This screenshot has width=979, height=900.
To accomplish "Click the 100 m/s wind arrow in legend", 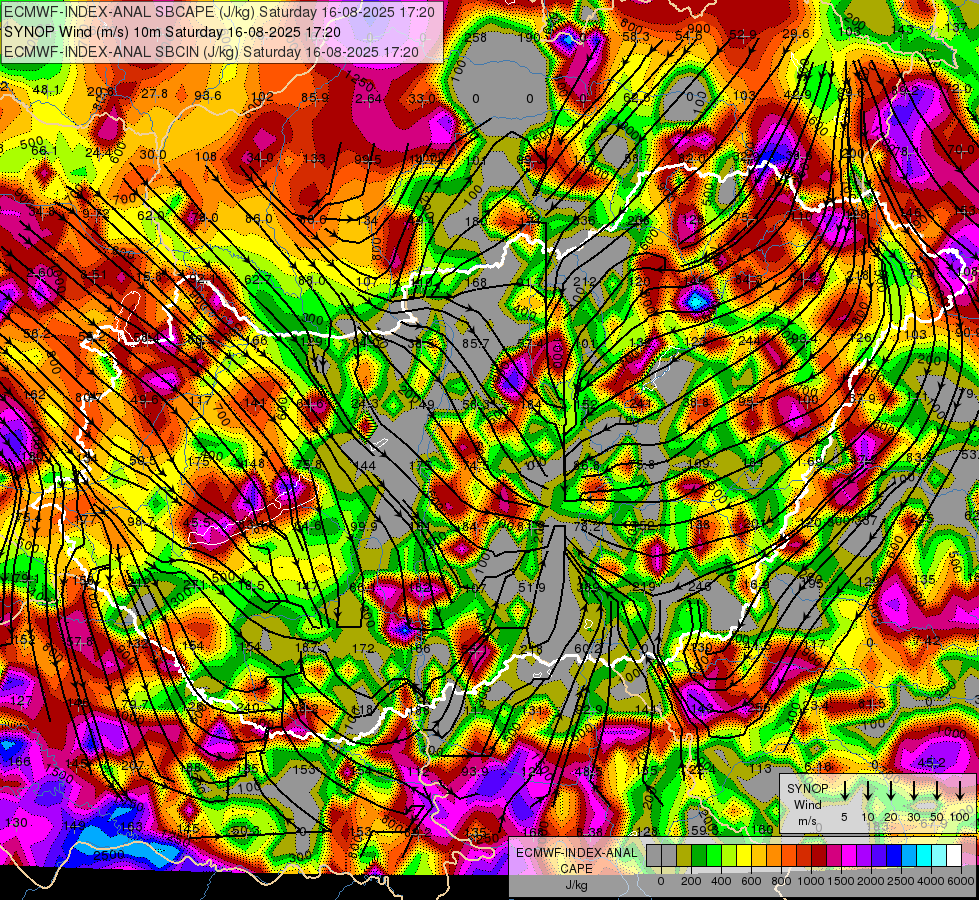I will pos(960,790).
